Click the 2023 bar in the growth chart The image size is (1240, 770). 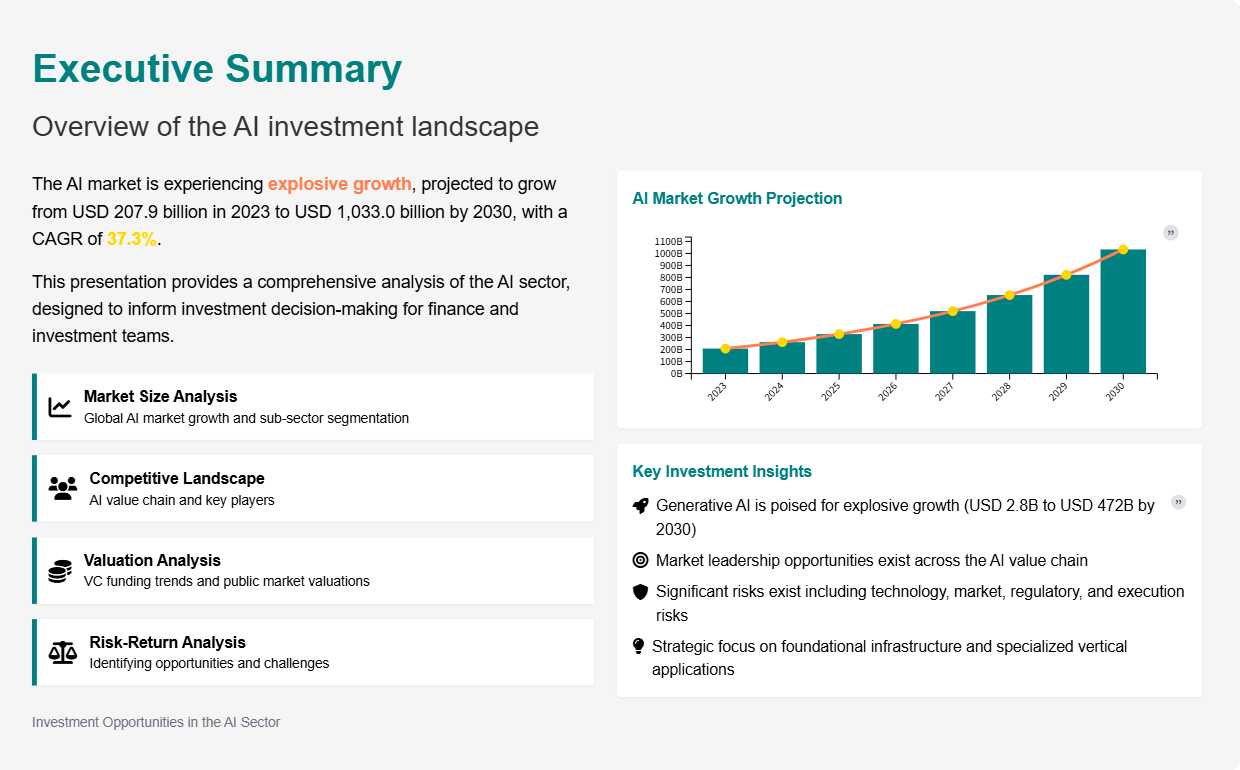point(725,362)
